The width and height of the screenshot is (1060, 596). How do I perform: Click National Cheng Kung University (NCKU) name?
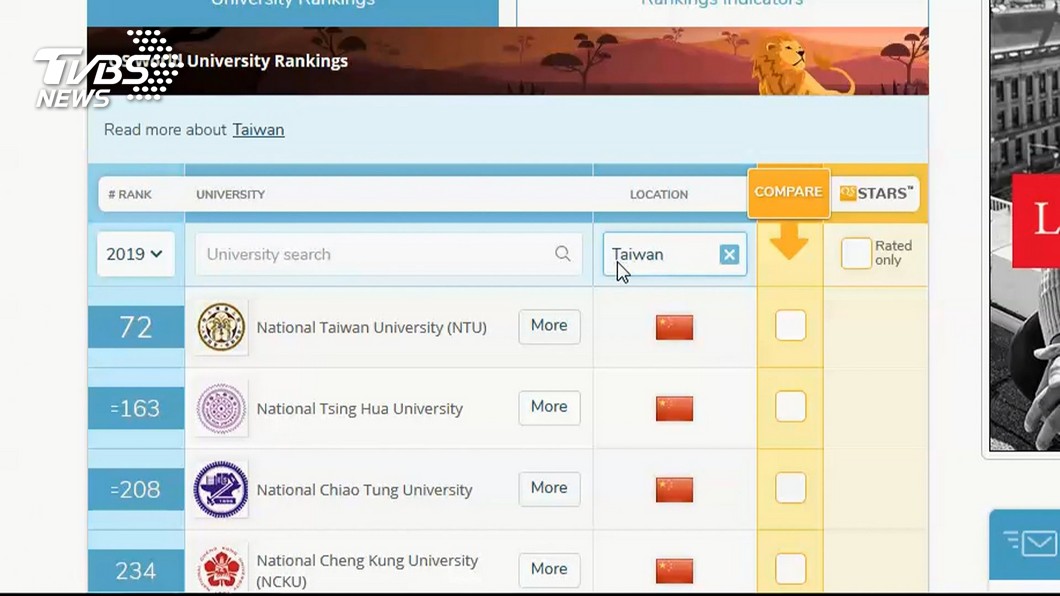pos(367,571)
